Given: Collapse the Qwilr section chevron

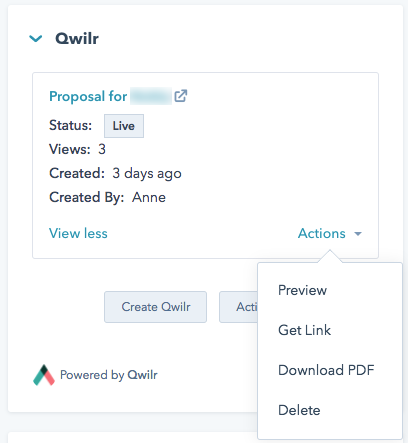Looking at the screenshot, I should coord(36,39).
